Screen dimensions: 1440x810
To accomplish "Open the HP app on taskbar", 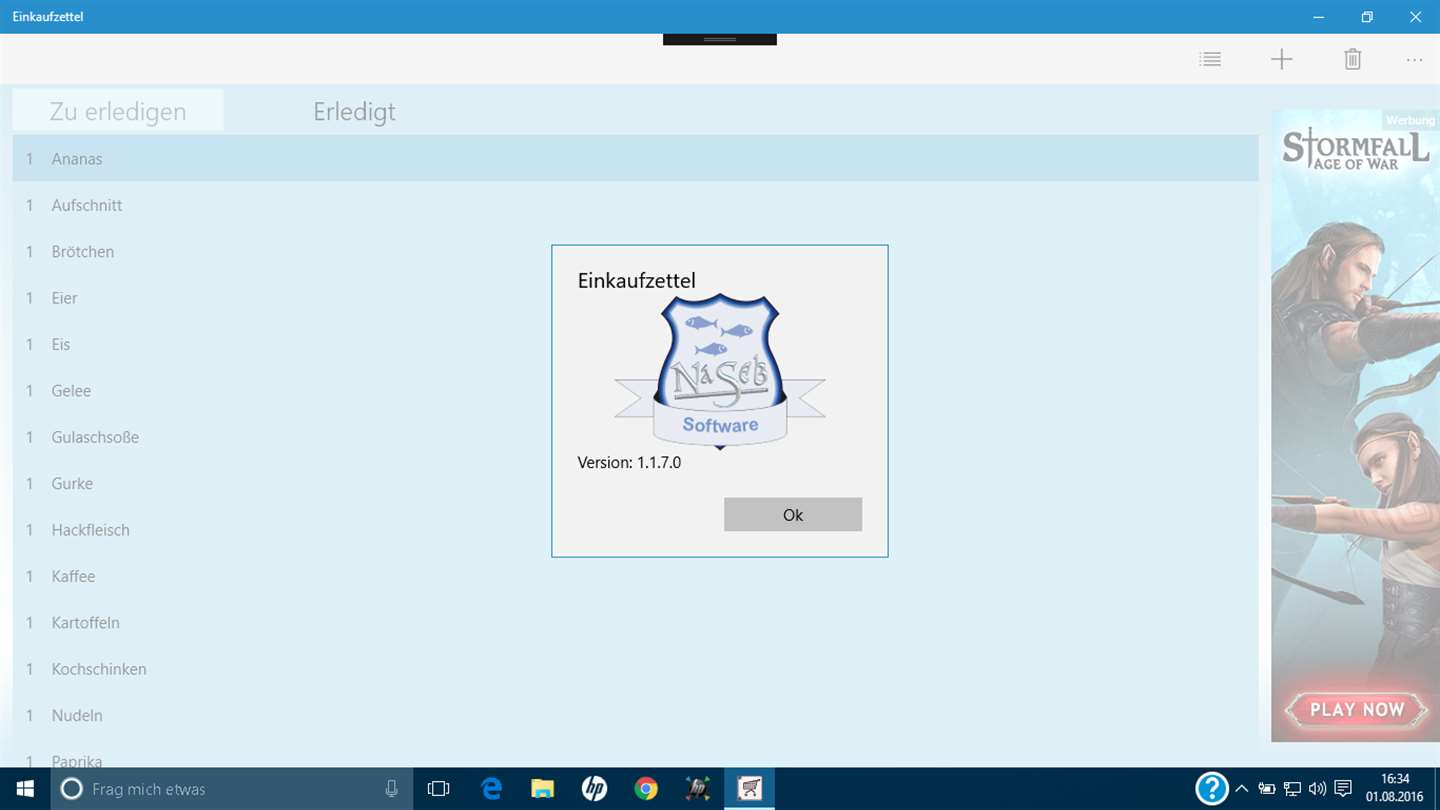I will click(x=594, y=789).
